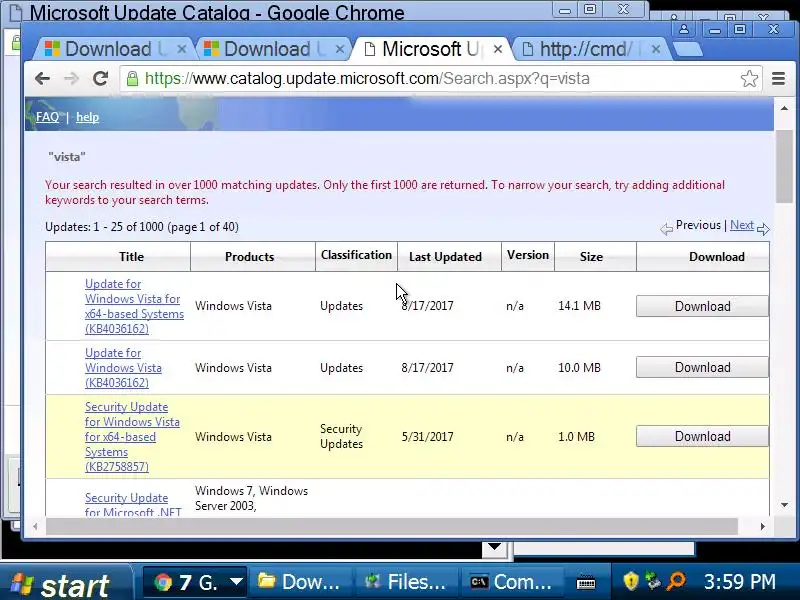Close the Microsoft Update Catalog tab
The width and height of the screenshot is (800, 600).
[x=498, y=49]
